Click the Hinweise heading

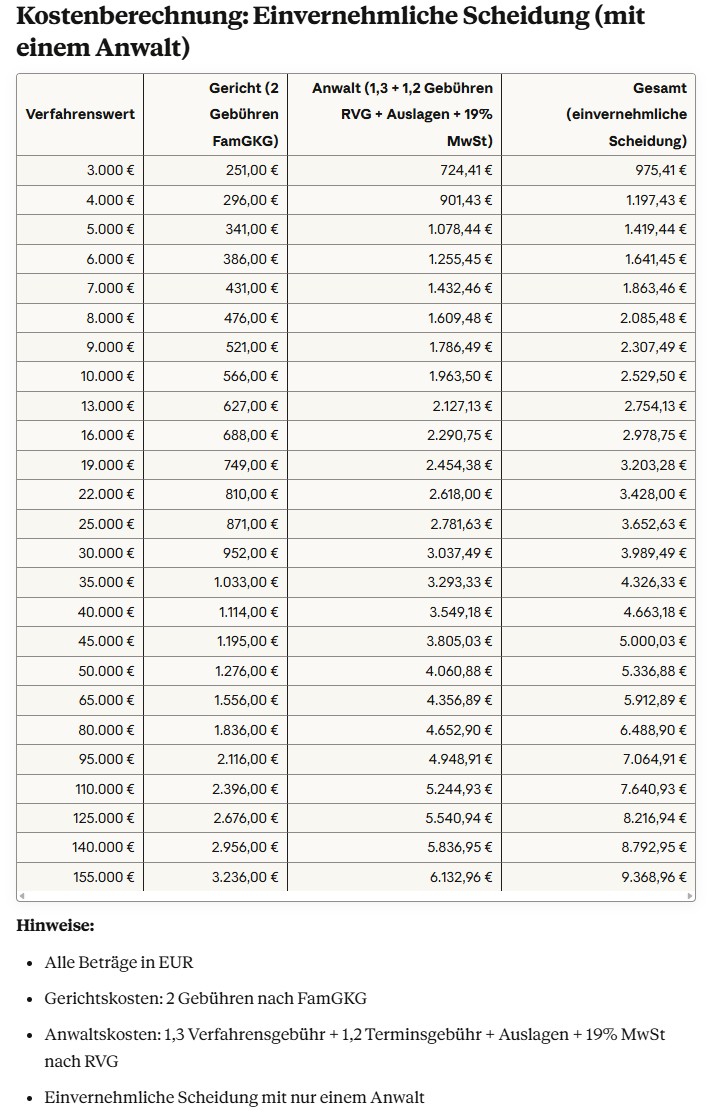coord(55,925)
